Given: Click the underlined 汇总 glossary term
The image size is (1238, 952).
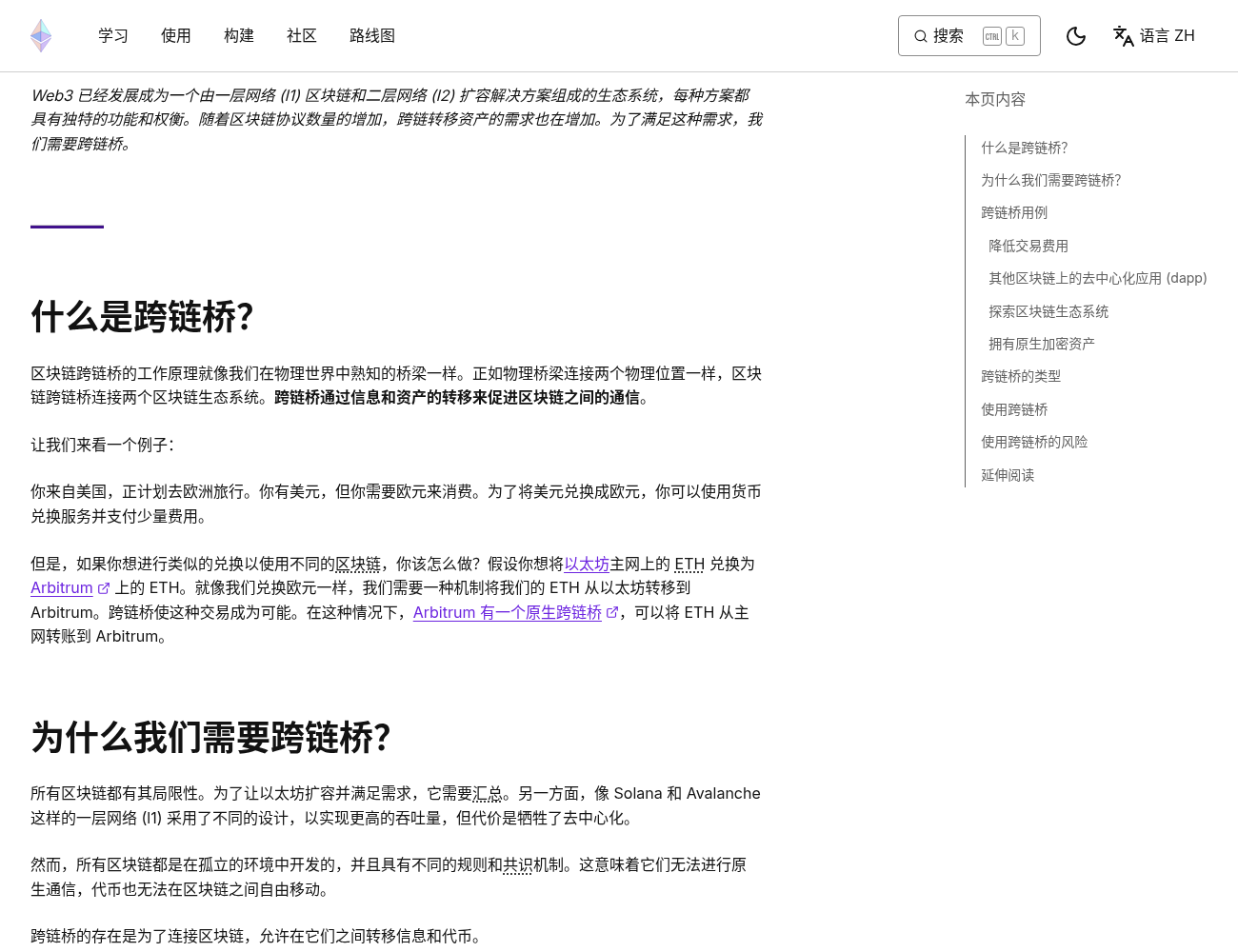Looking at the screenshot, I should (x=488, y=793).
